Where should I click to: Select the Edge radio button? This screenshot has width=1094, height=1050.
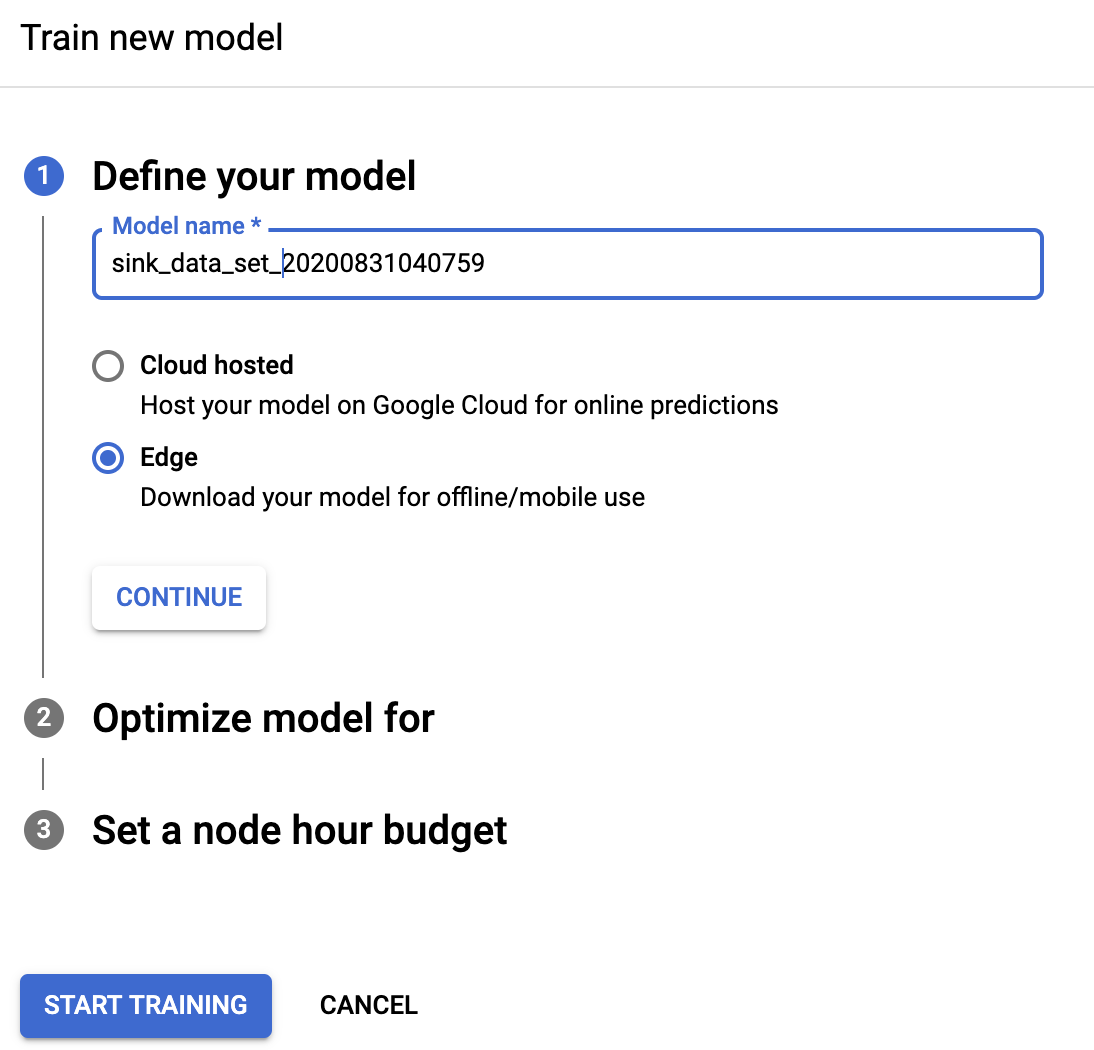coord(108,458)
